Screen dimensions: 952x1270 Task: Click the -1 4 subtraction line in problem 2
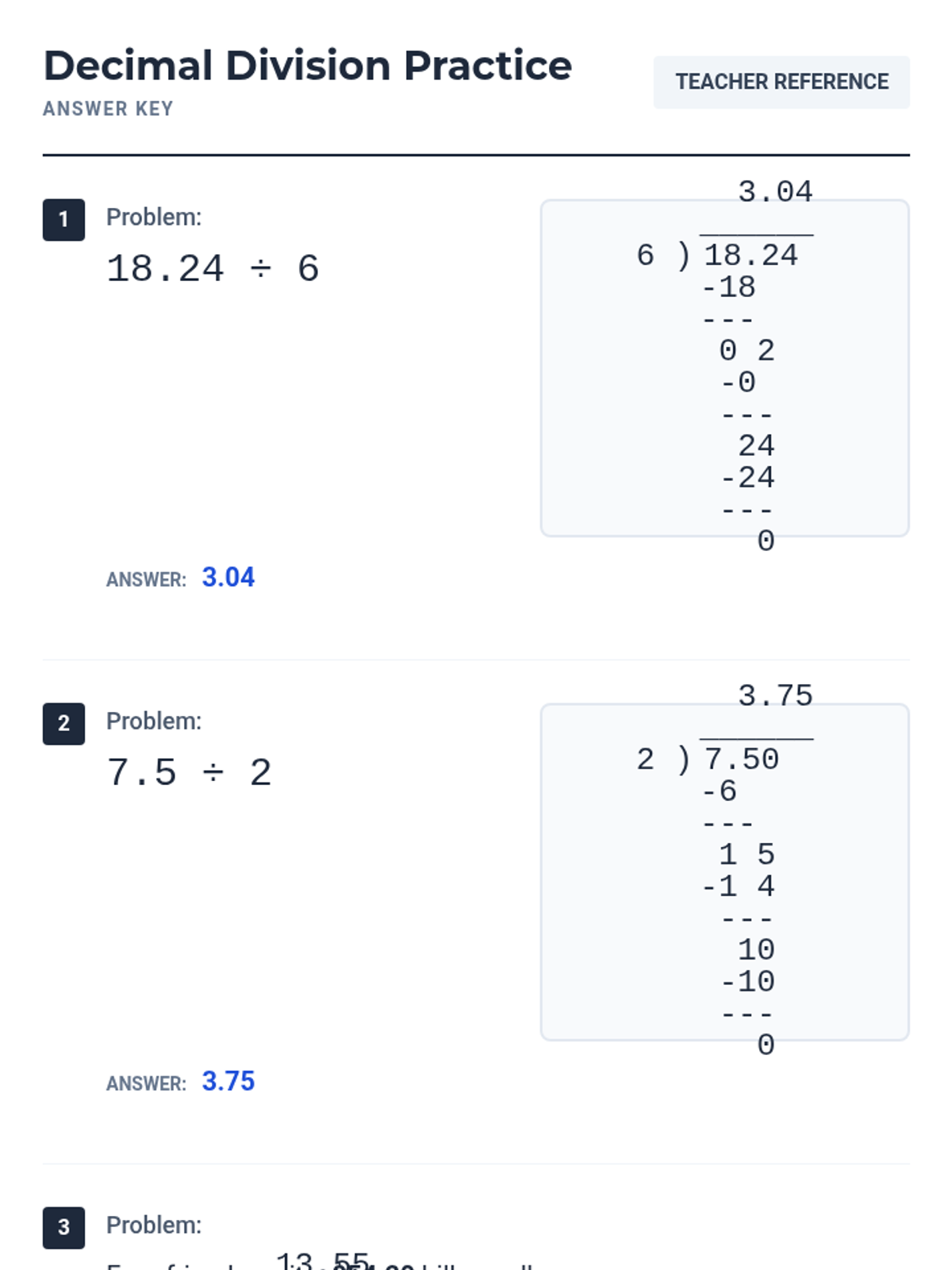(738, 887)
